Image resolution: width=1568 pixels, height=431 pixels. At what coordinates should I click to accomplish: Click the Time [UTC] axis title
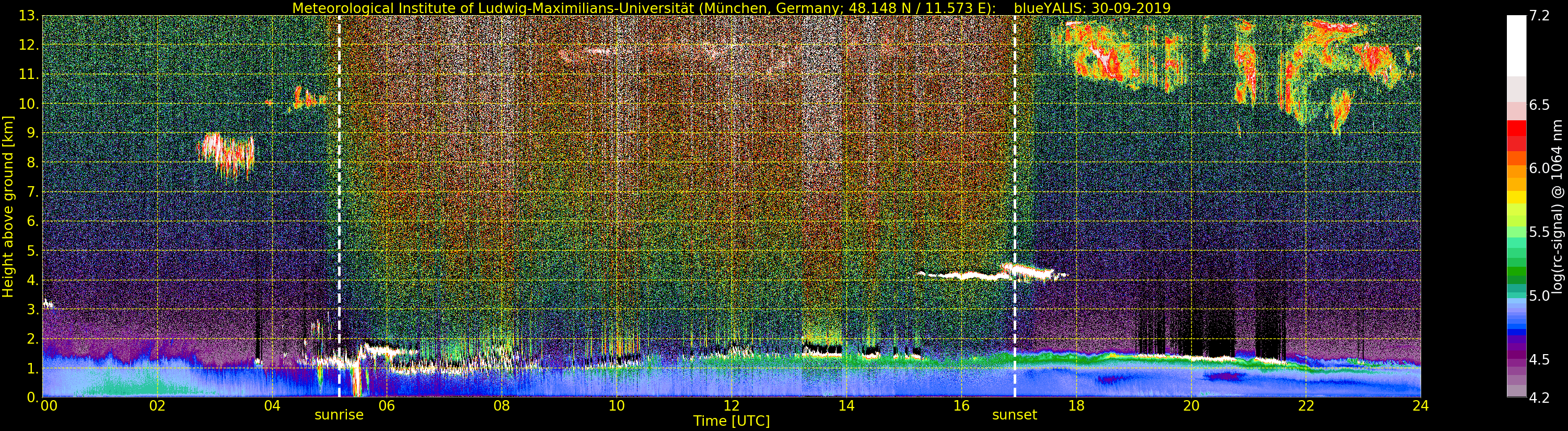pos(731,421)
